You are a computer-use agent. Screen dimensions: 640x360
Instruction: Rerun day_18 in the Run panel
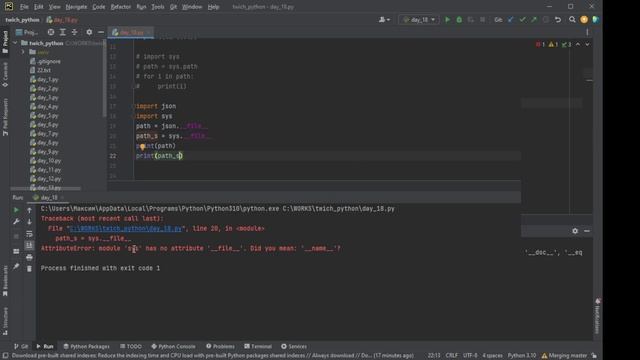click(16, 210)
